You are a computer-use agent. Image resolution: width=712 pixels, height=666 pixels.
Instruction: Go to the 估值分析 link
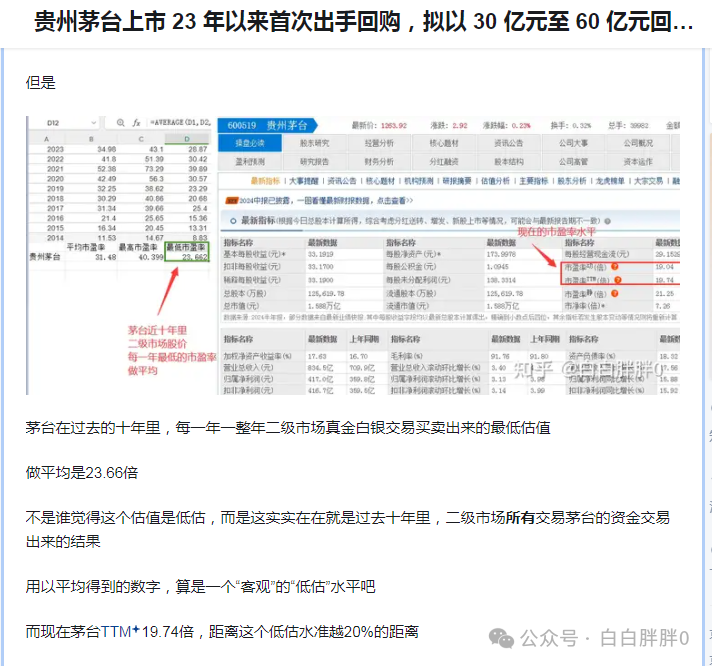(x=495, y=181)
